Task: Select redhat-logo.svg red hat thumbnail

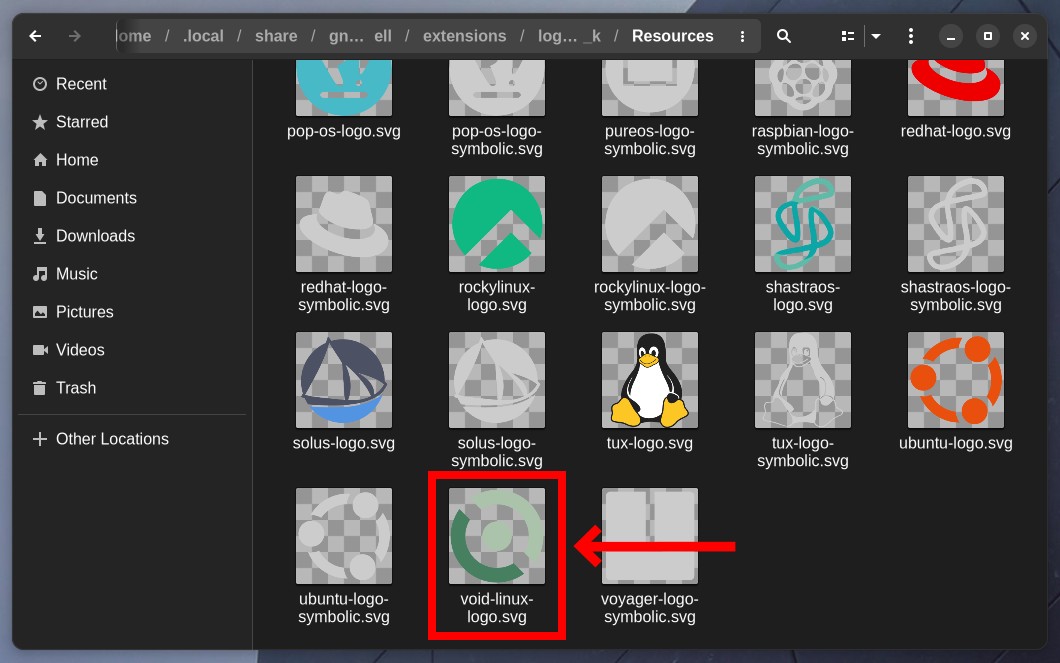Action: tap(956, 87)
